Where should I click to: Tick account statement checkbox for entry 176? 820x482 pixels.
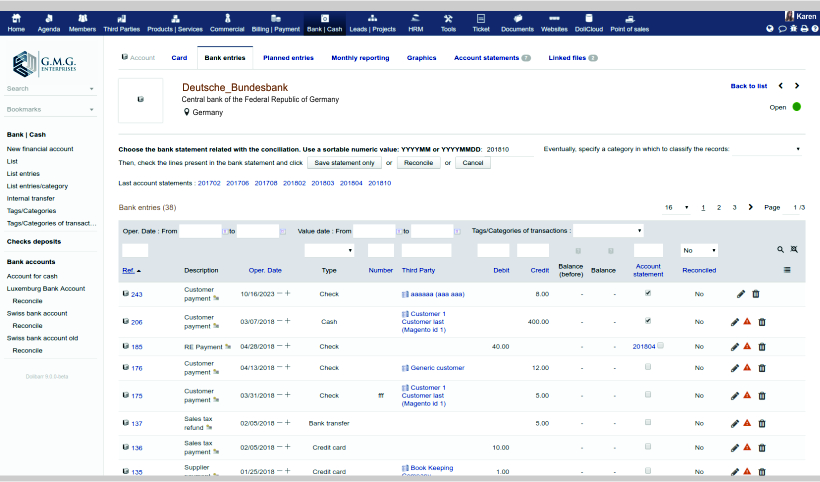[648, 367]
